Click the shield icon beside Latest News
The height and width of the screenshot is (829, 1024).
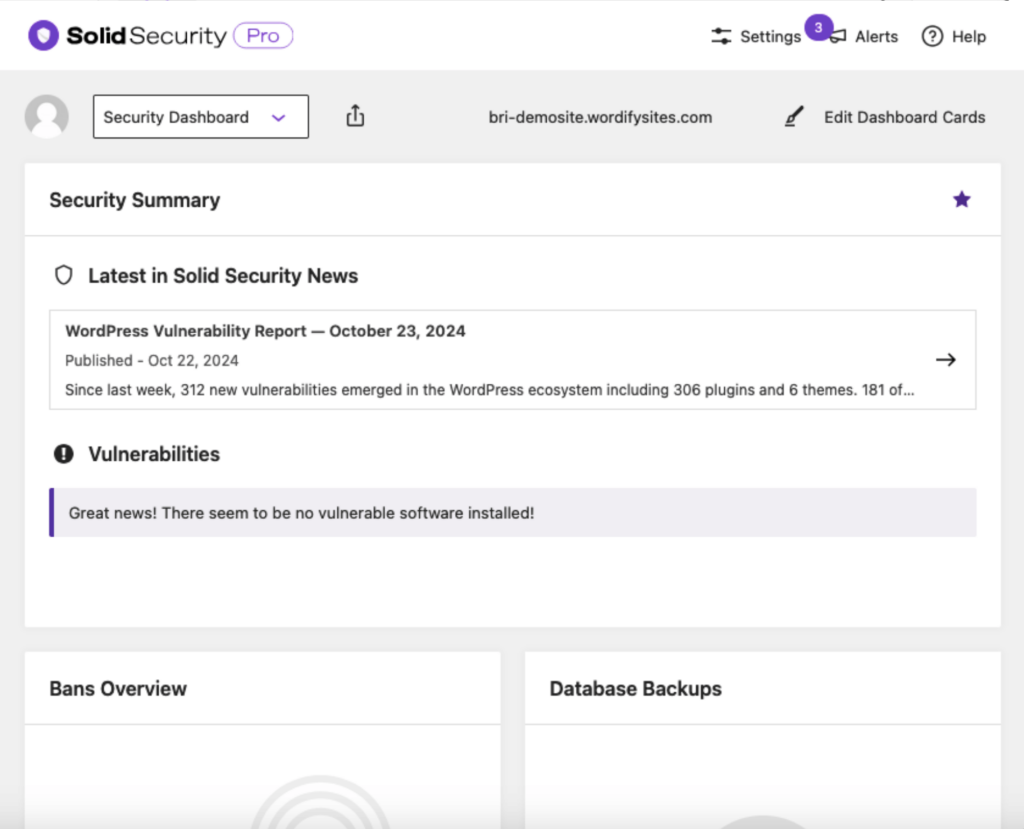(x=63, y=275)
